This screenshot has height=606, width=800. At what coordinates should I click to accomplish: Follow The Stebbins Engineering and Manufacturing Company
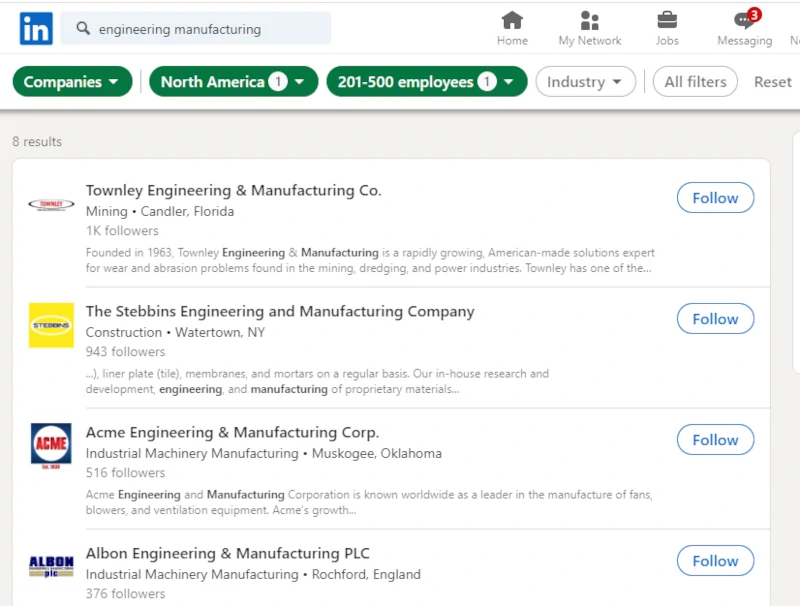pyautogui.click(x=715, y=319)
